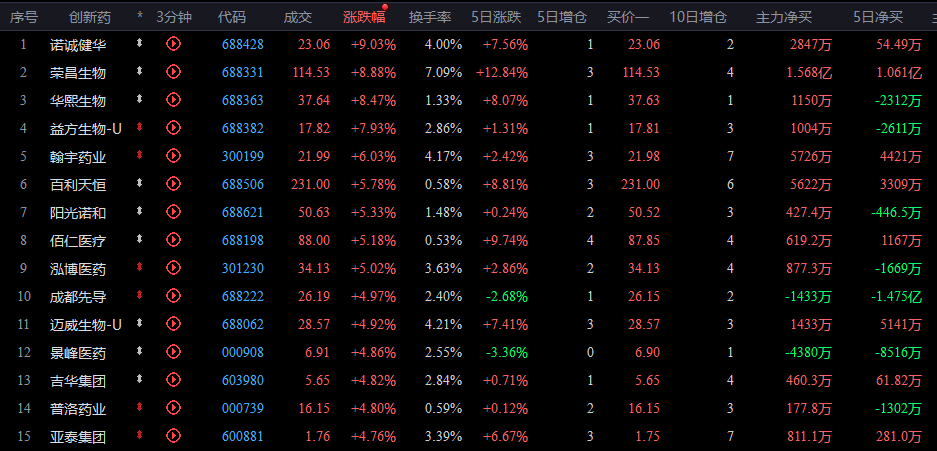Sort by the 换手率 column header

tap(430, 17)
